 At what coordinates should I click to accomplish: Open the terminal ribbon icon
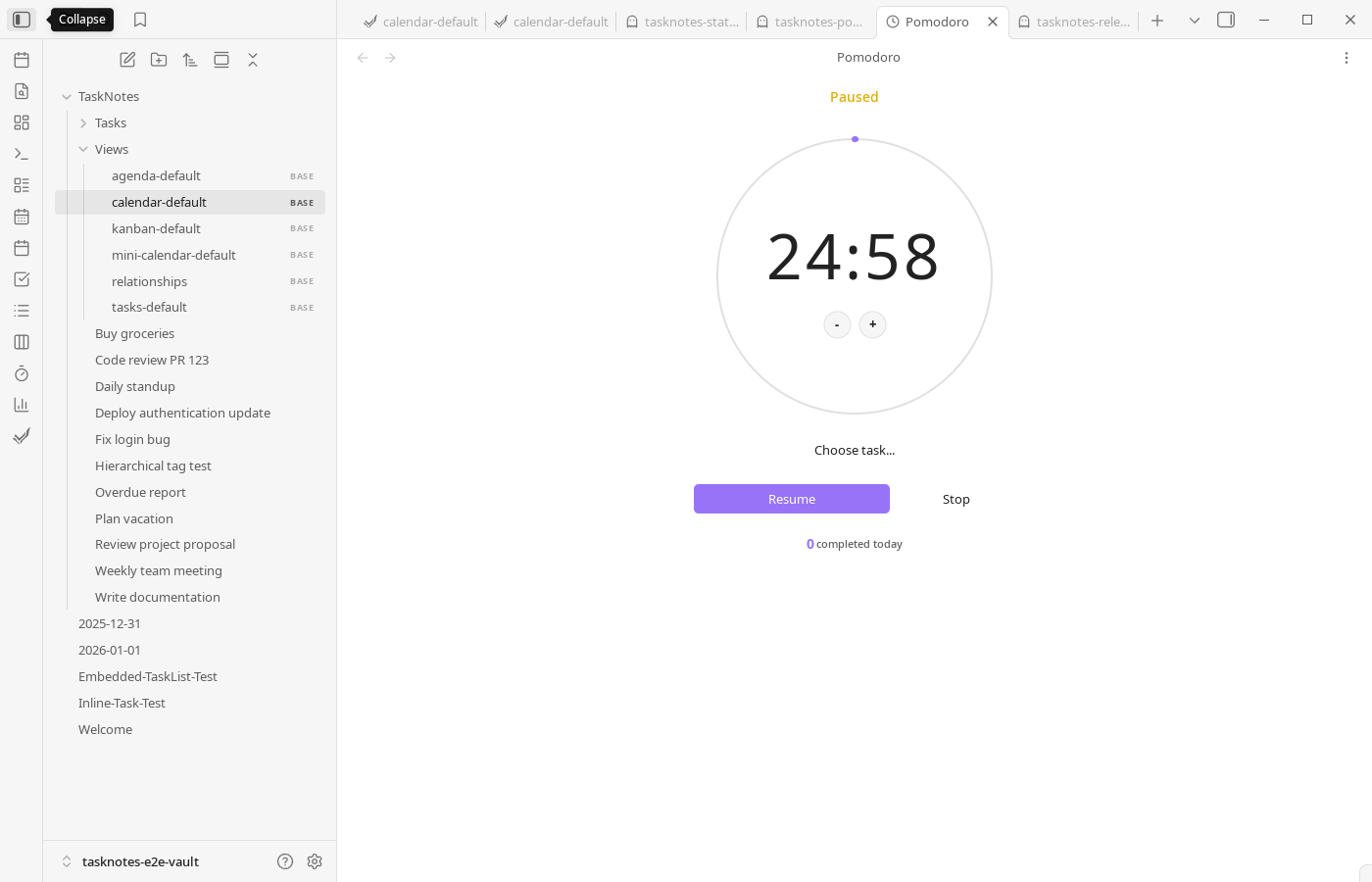22,154
